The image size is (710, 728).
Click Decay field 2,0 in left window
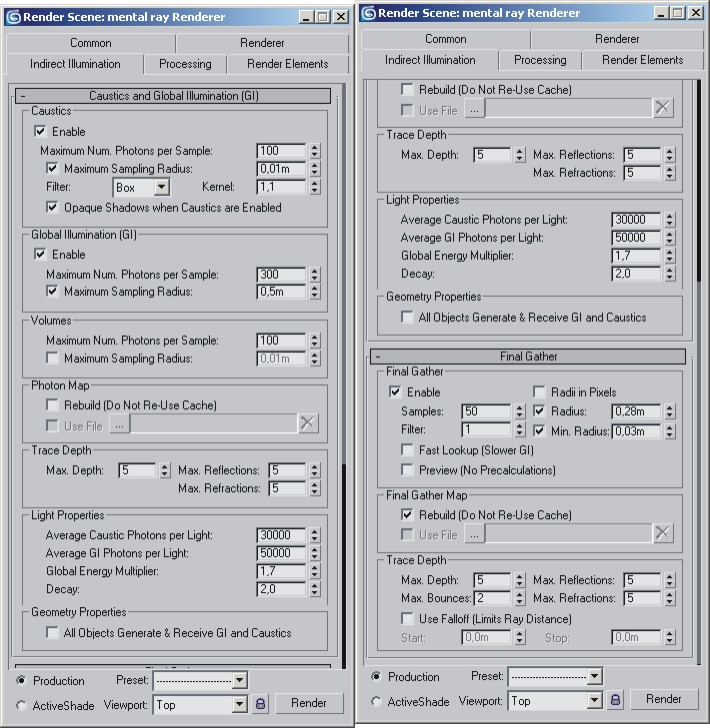point(281,589)
